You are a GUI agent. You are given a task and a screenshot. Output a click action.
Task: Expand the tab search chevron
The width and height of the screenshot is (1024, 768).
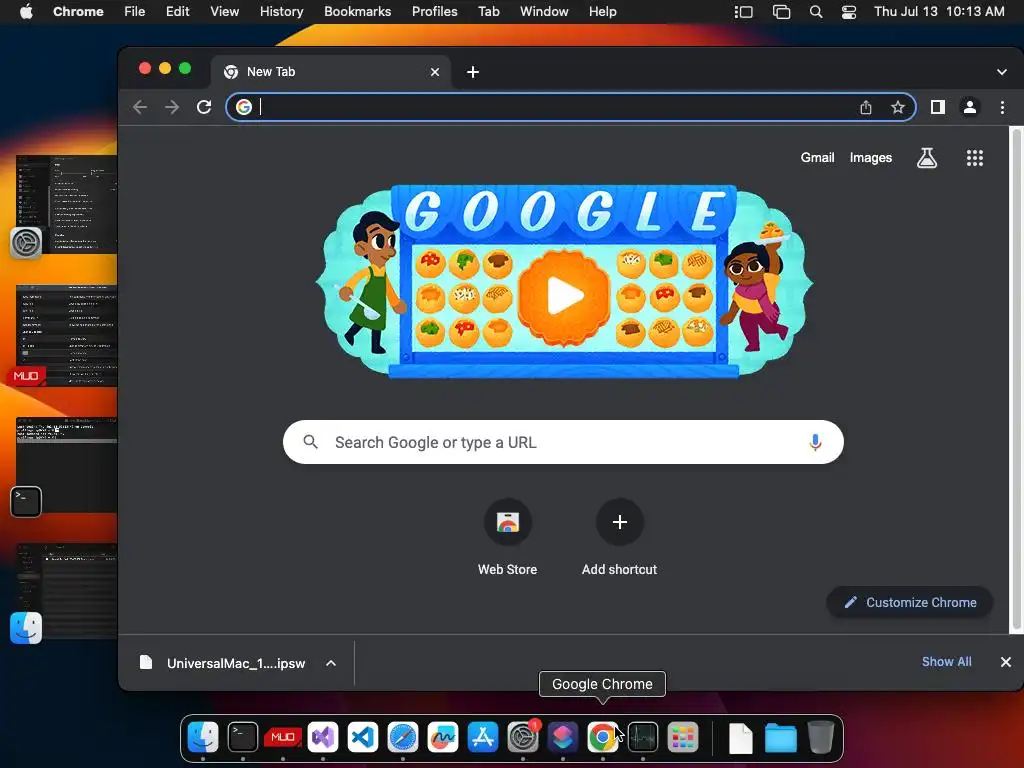pyautogui.click(x=1001, y=72)
